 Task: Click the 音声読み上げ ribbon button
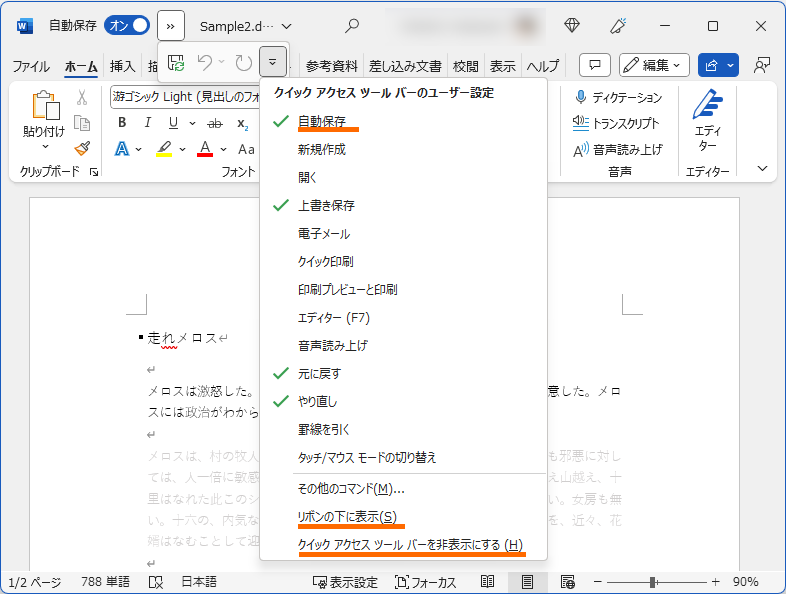click(x=618, y=150)
